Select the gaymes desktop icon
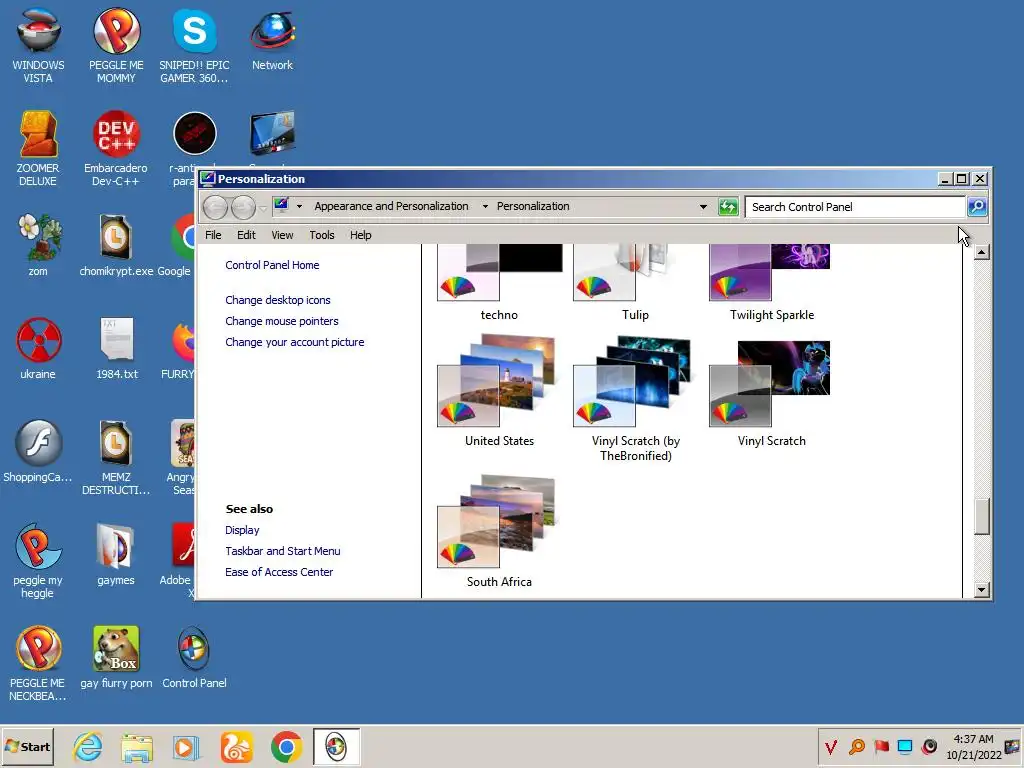Image resolution: width=1024 pixels, height=768 pixels. coord(116,555)
